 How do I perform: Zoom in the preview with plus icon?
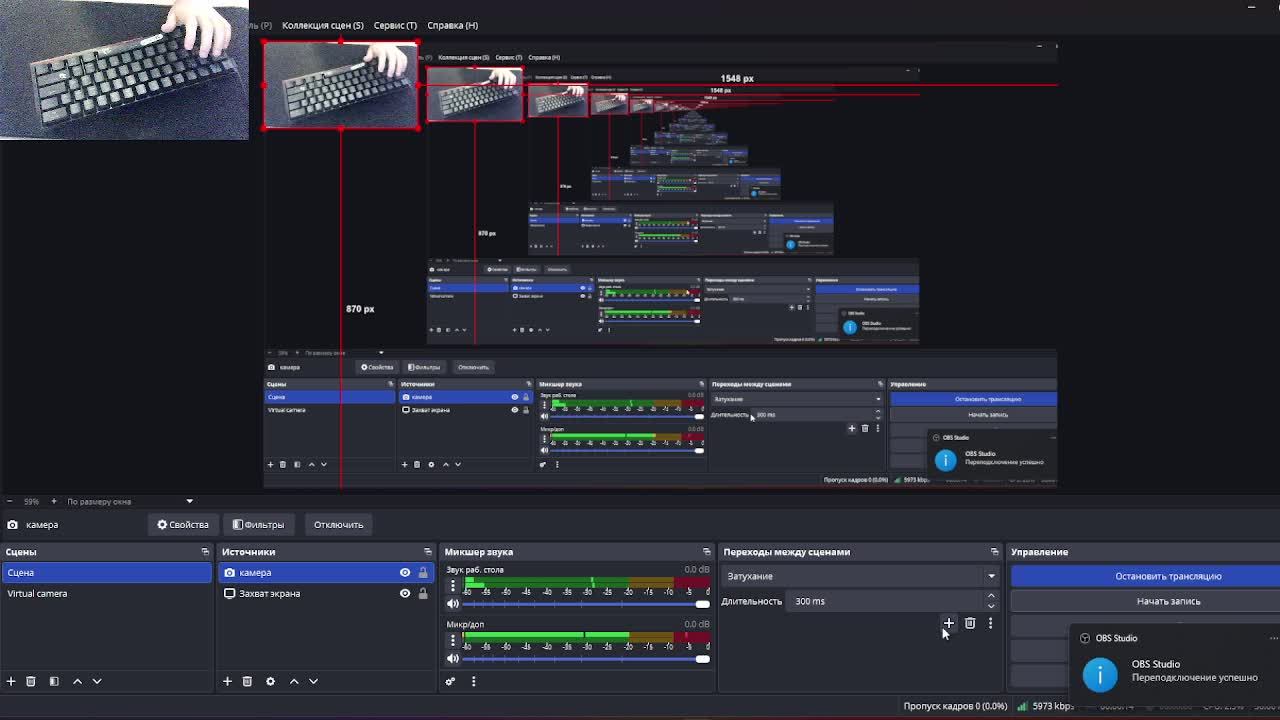pos(54,501)
